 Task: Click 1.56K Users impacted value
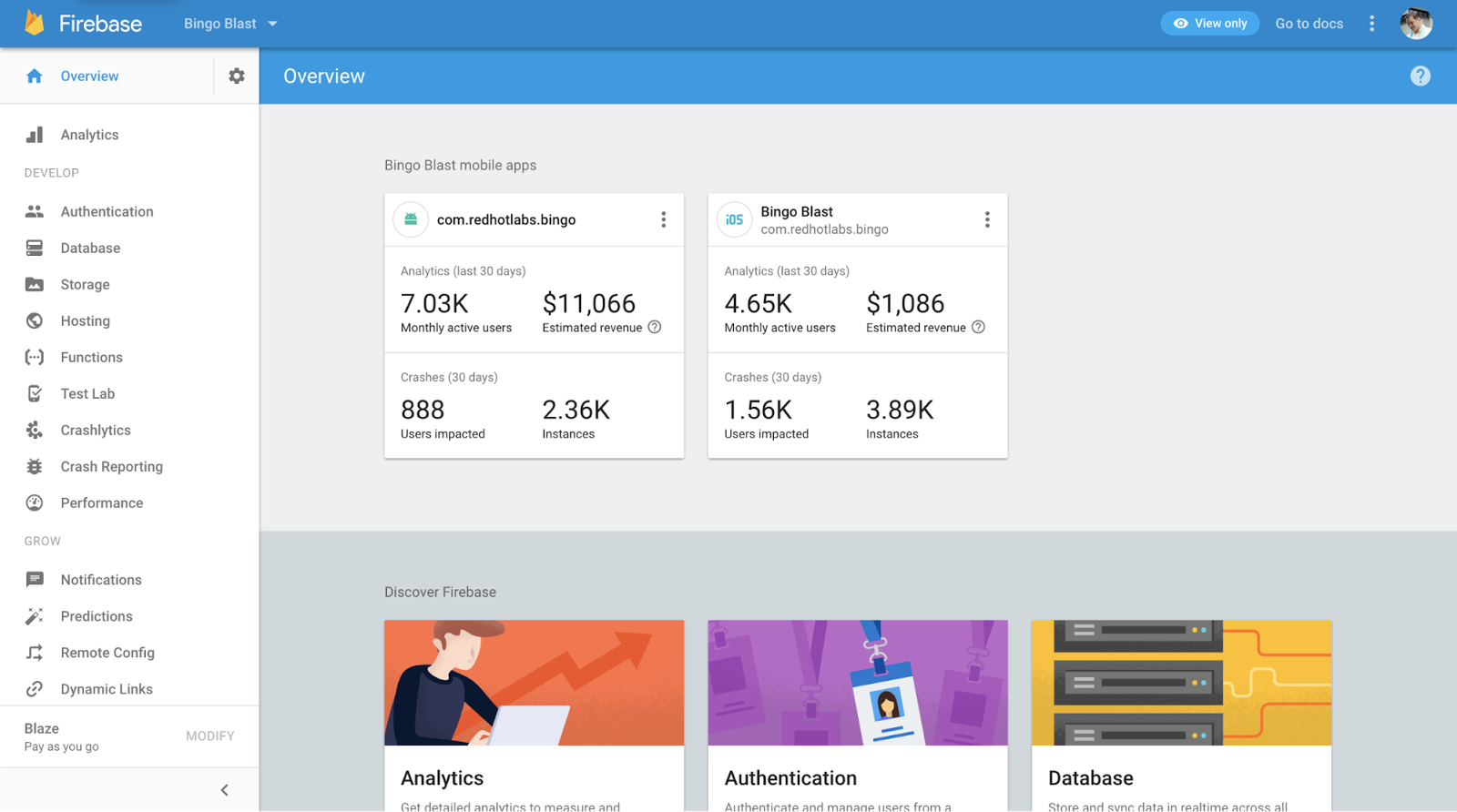coord(759,410)
